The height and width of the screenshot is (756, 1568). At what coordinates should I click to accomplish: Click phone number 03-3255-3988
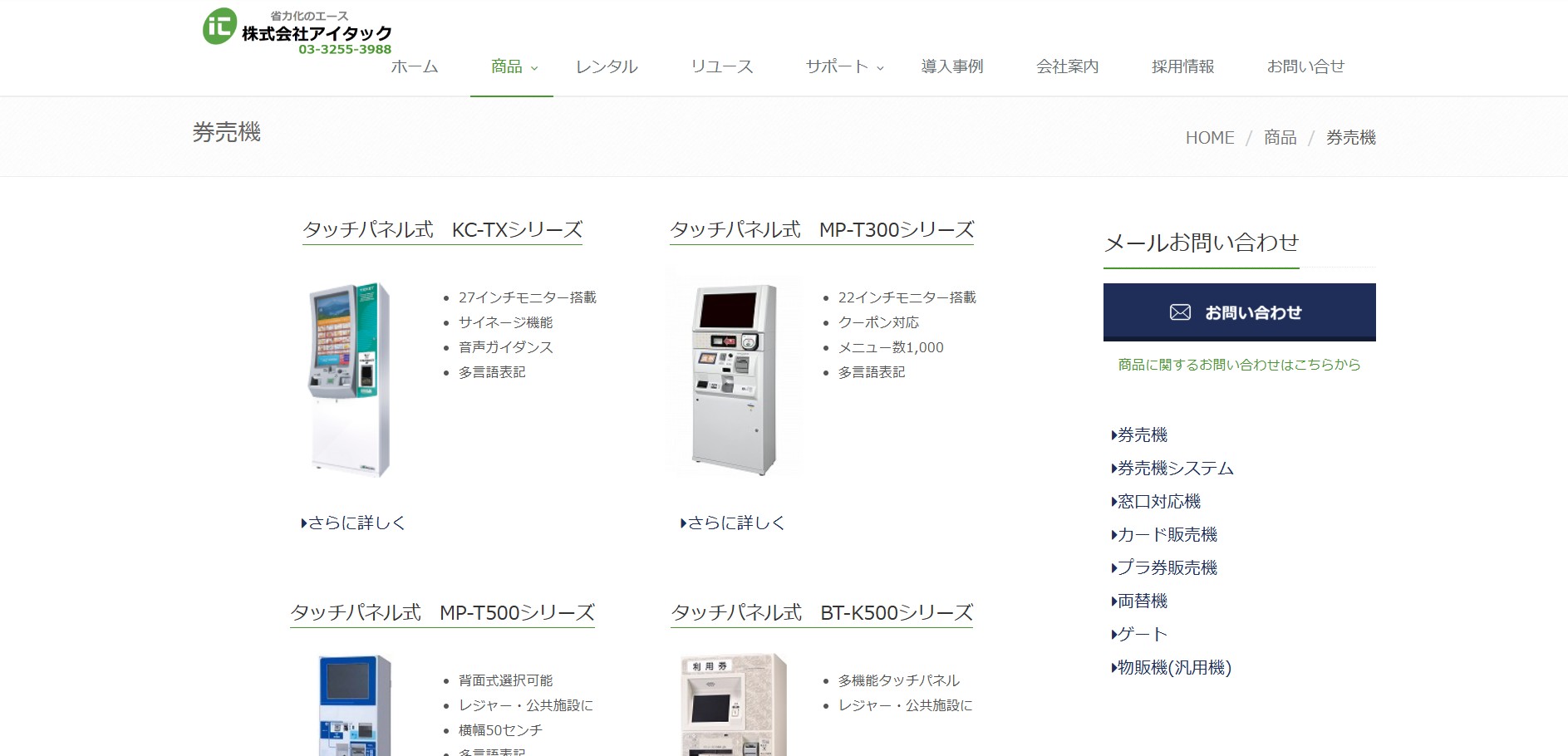(345, 49)
